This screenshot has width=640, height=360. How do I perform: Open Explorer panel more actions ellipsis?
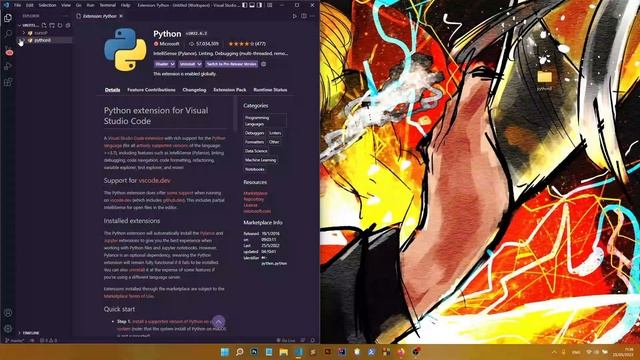click(66, 16)
